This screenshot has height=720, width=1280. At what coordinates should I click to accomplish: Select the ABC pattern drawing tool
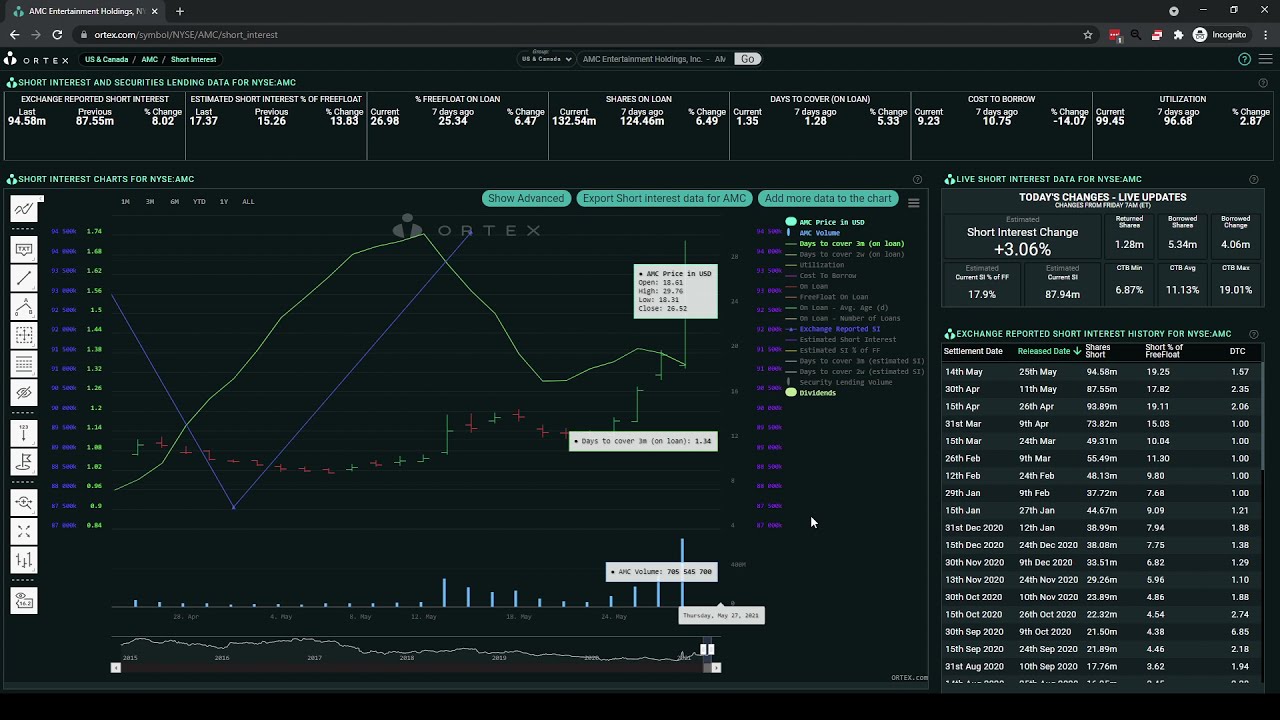point(24,307)
